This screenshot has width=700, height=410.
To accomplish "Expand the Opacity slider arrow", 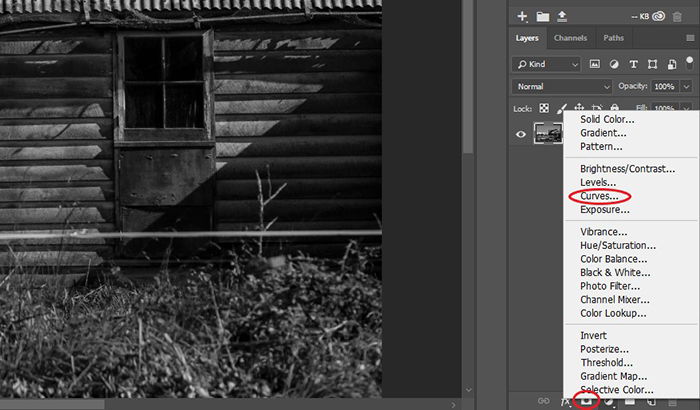I will pyautogui.click(x=686, y=87).
